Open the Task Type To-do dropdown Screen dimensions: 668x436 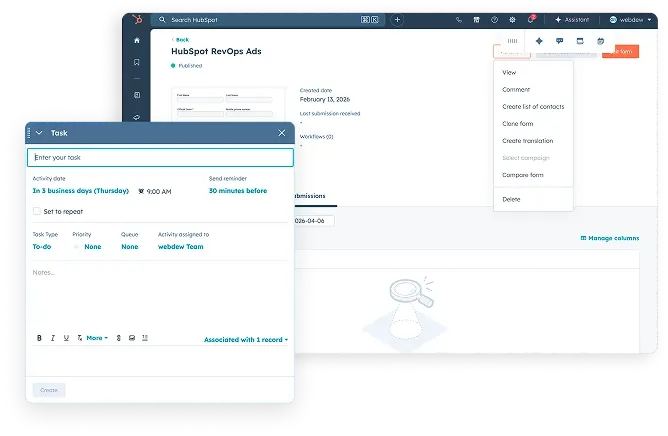pyautogui.click(x=42, y=246)
